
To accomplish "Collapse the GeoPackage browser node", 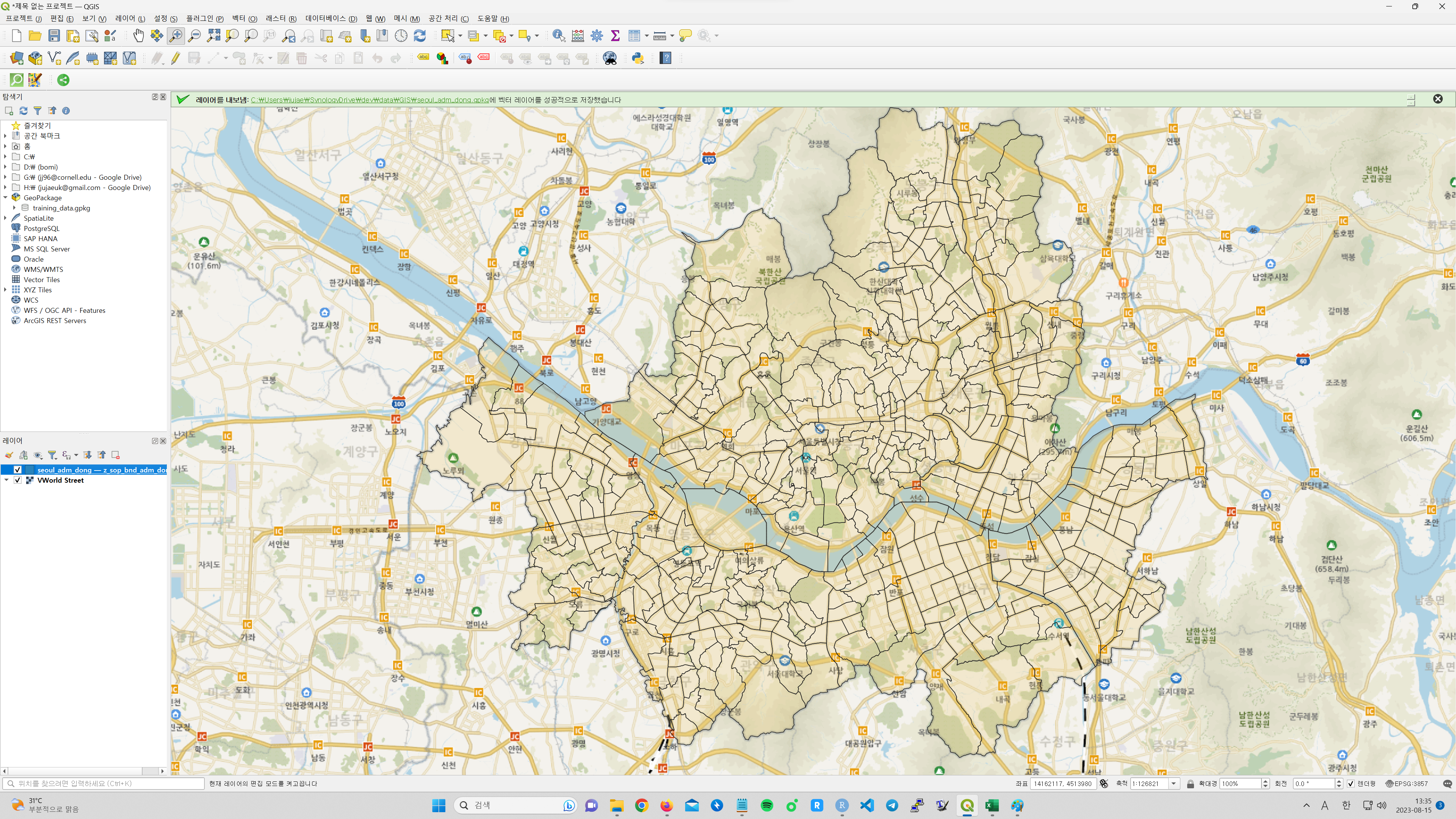I will pyautogui.click(x=6, y=198).
